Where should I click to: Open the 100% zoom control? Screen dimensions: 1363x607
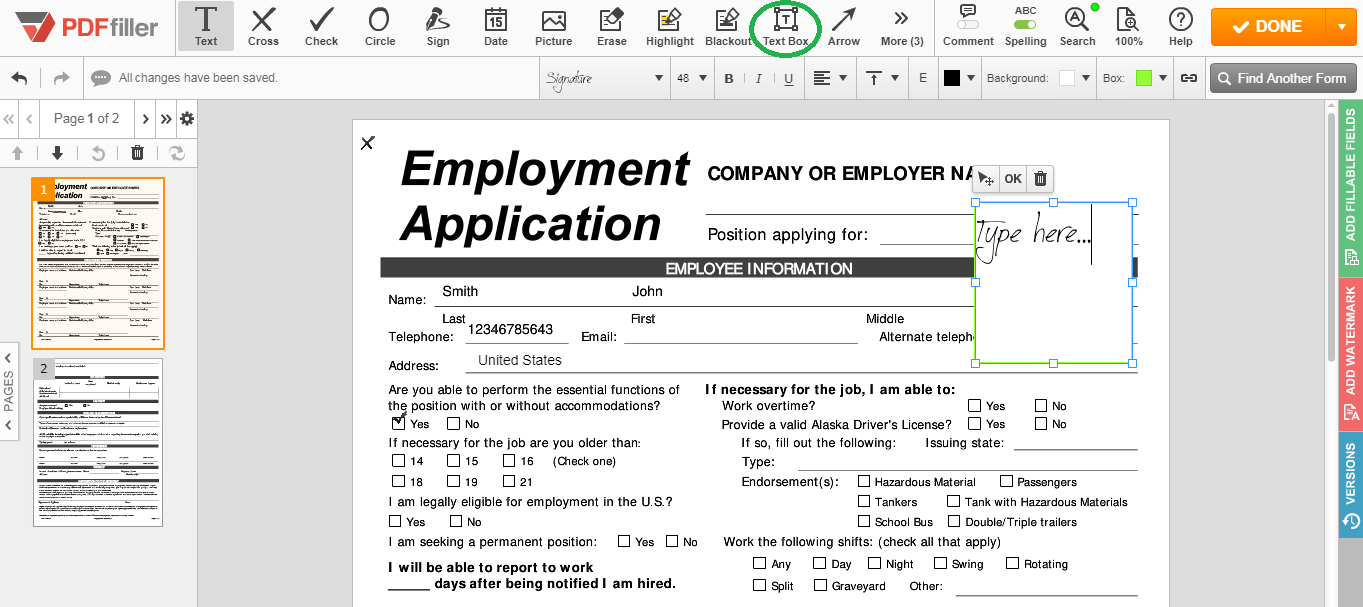1128,27
